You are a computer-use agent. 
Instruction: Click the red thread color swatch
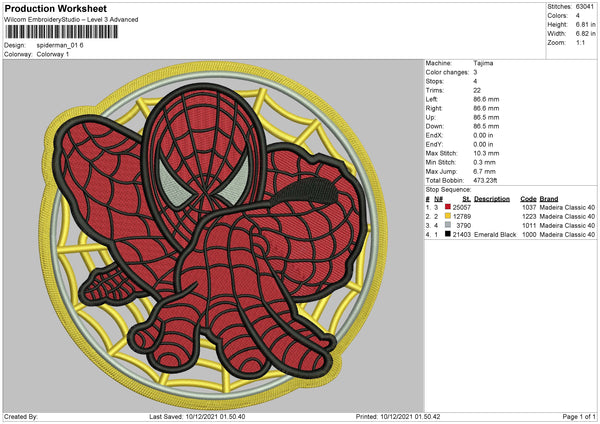coord(449,206)
